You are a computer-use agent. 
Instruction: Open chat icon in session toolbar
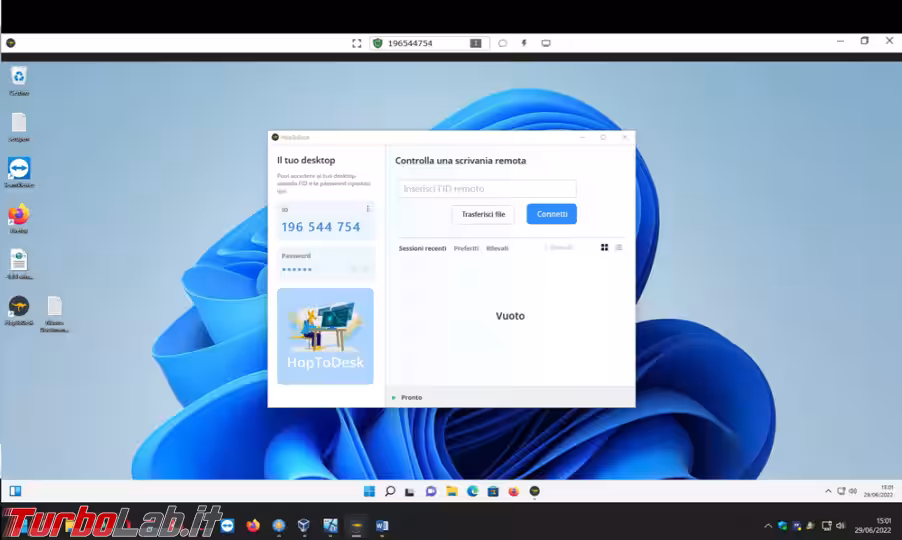pos(502,43)
